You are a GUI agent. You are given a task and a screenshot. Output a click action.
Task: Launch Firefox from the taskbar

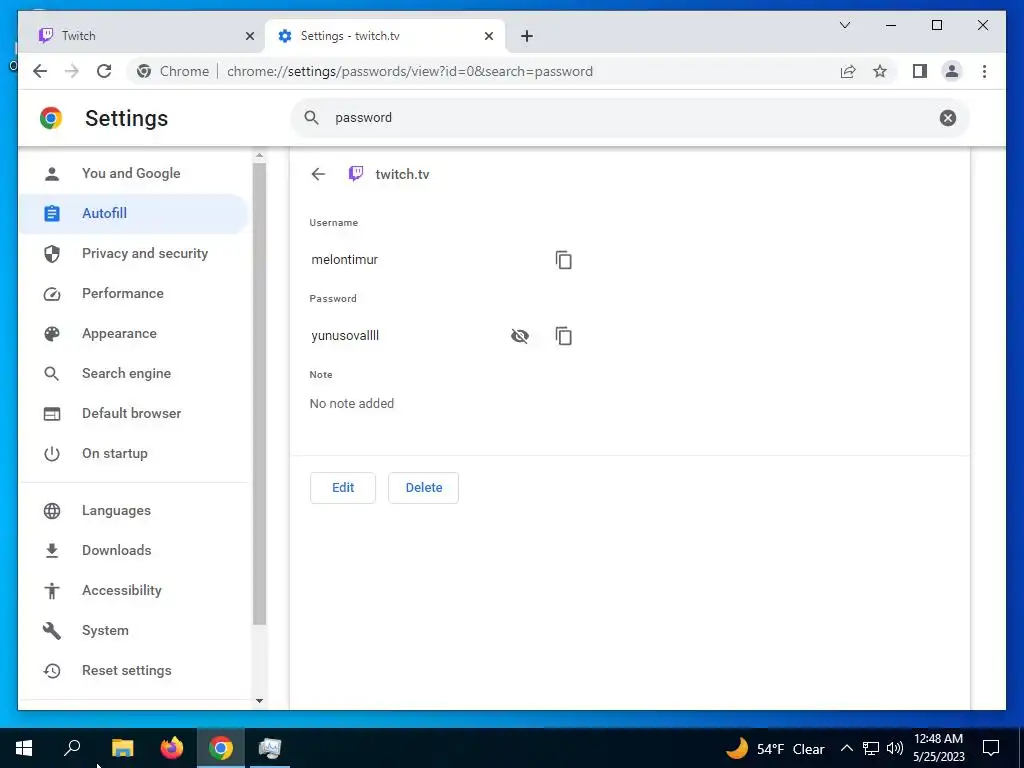172,748
